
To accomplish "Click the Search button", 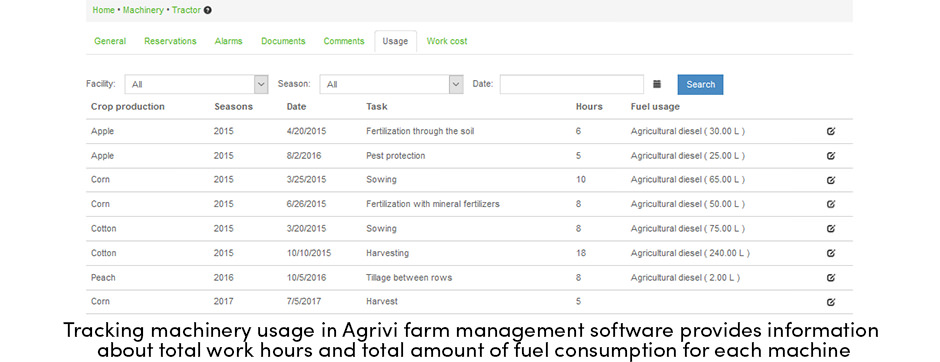I will tap(700, 85).
